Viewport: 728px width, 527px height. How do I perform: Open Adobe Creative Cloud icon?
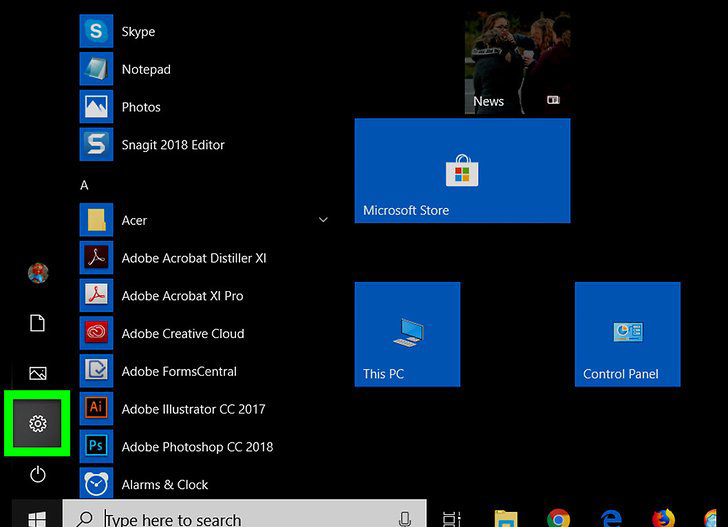[96, 333]
